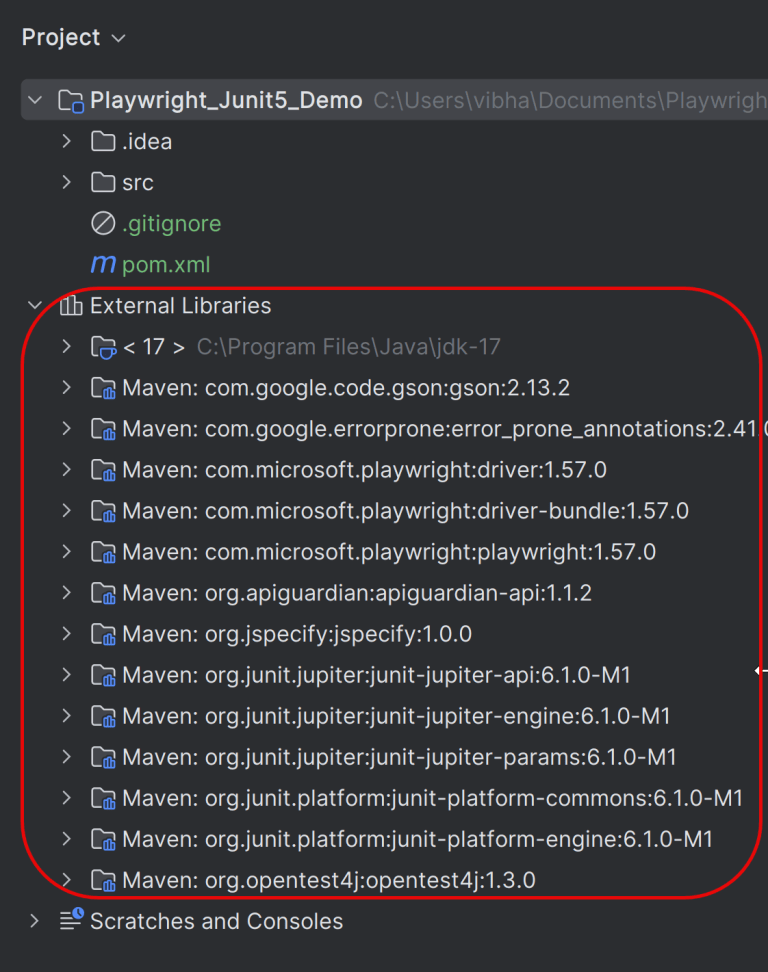Select the Playwright_Junit5_Demo project name

pyautogui.click(x=226, y=100)
